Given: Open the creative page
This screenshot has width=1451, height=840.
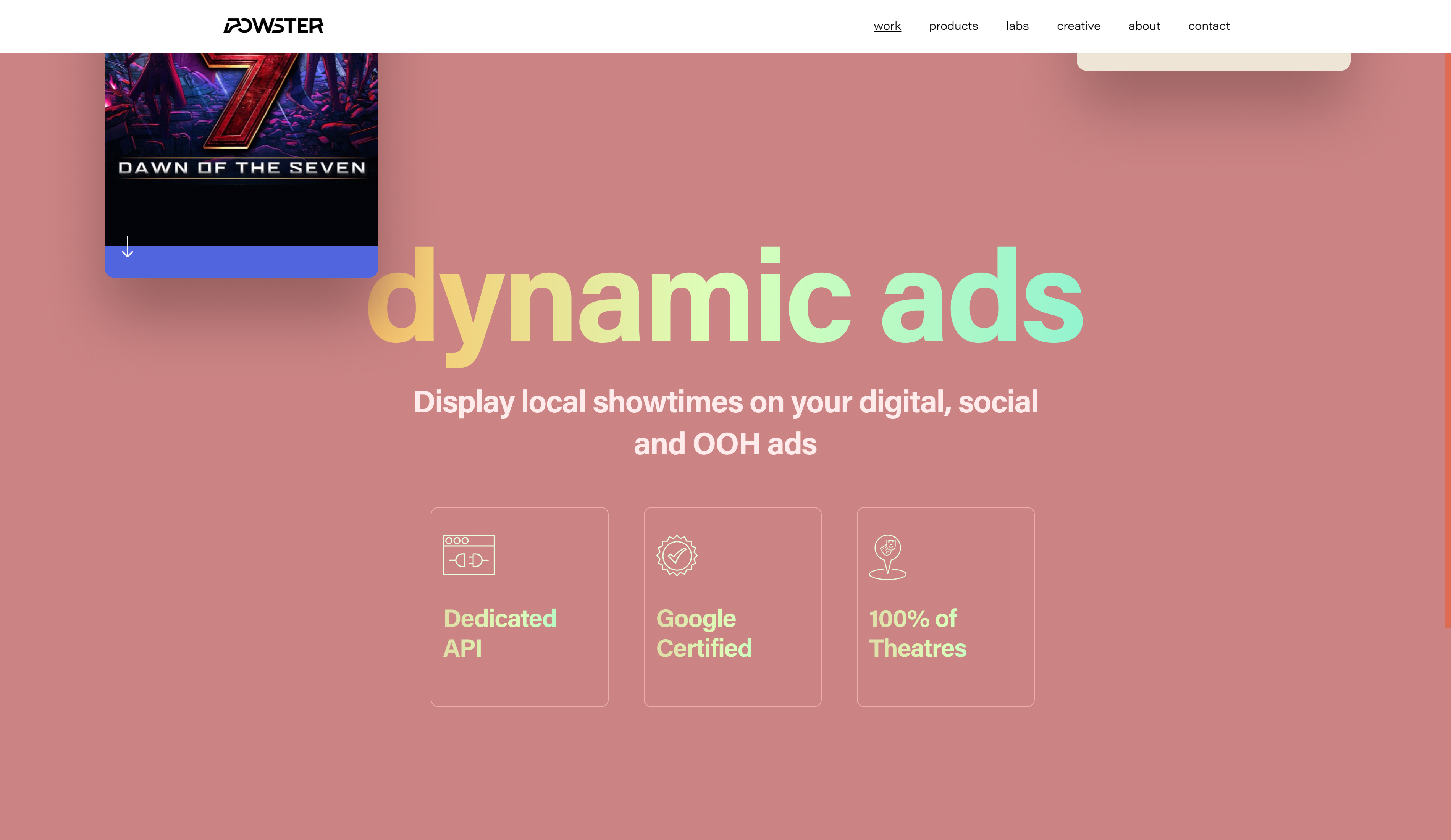Looking at the screenshot, I should point(1078,26).
